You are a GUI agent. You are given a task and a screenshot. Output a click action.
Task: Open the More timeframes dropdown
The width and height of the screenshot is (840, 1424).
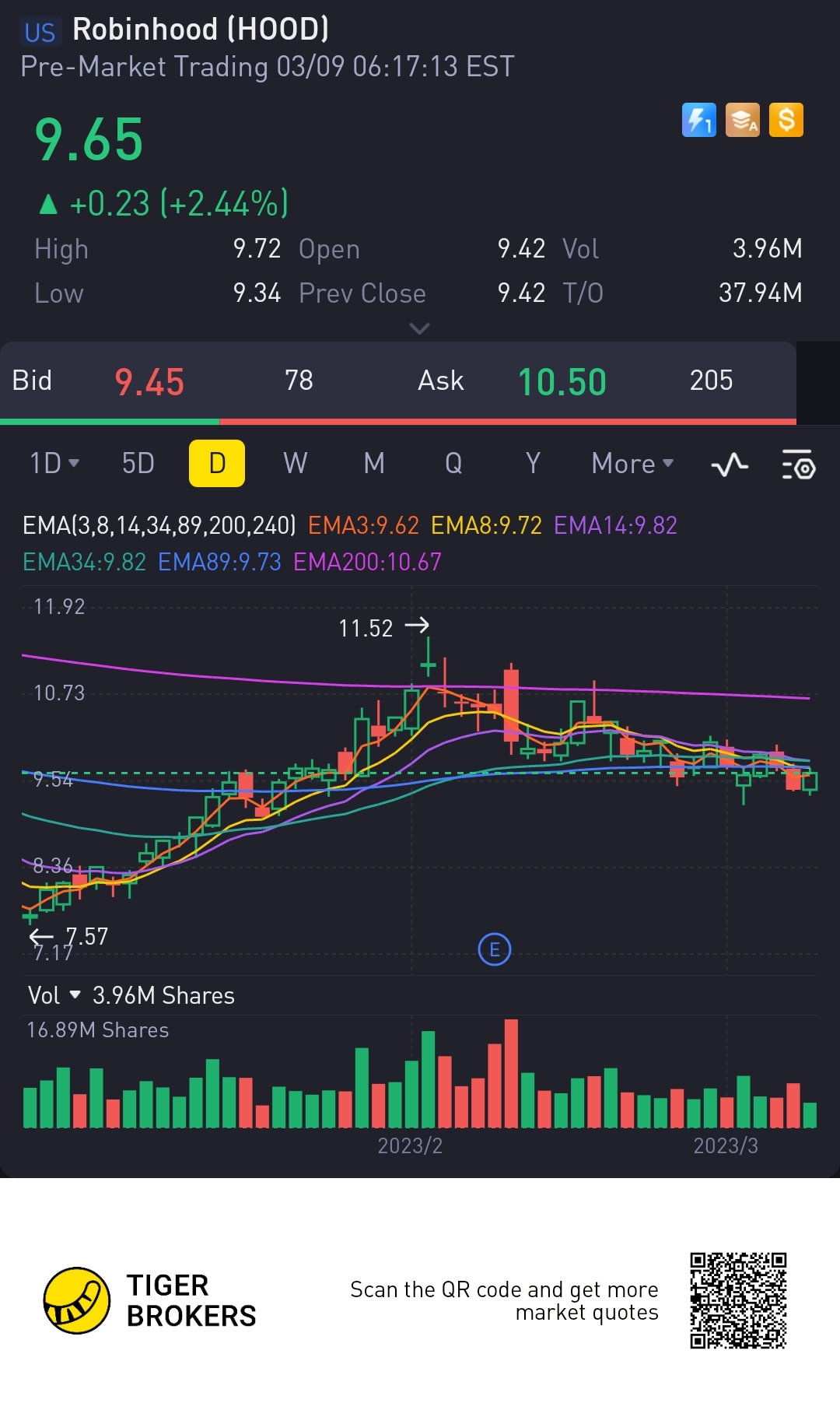tap(632, 463)
